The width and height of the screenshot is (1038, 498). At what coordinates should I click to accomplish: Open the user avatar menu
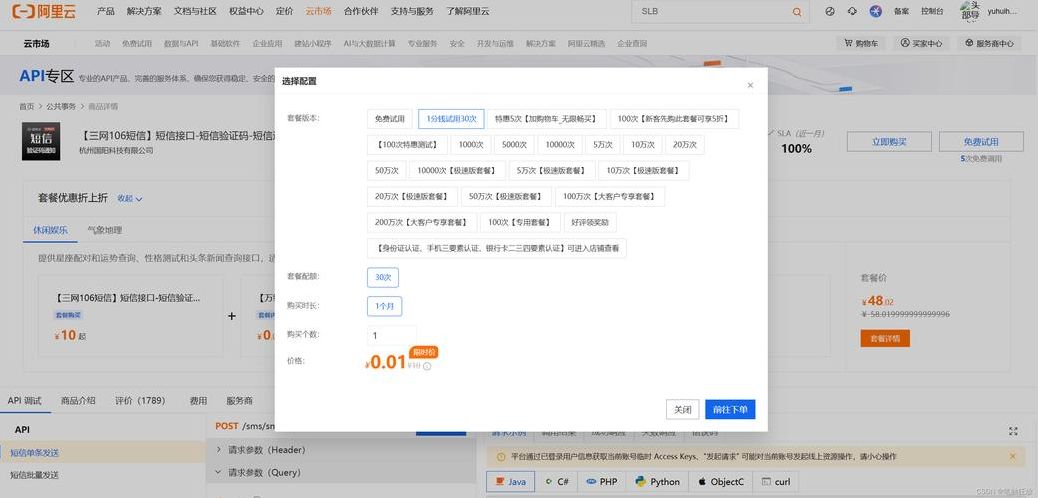(x=969, y=11)
